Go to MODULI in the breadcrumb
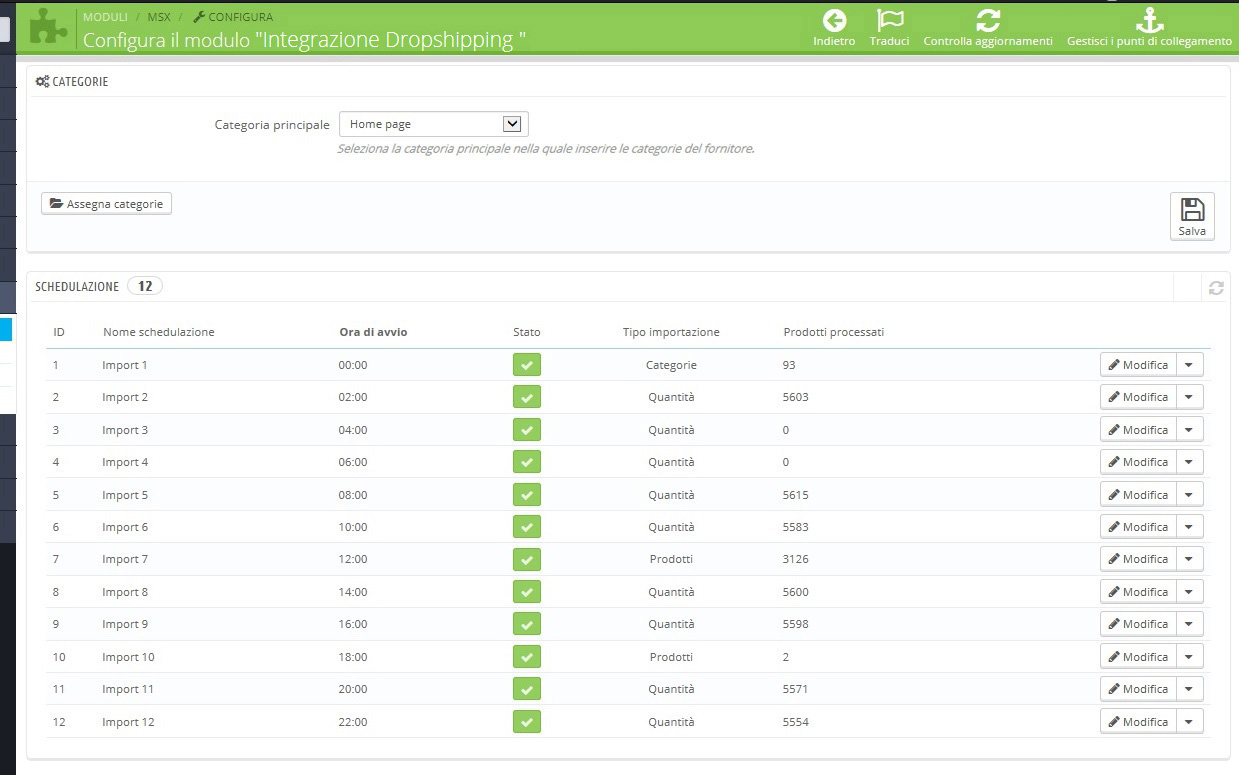1239x775 pixels. [x=105, y=17]
